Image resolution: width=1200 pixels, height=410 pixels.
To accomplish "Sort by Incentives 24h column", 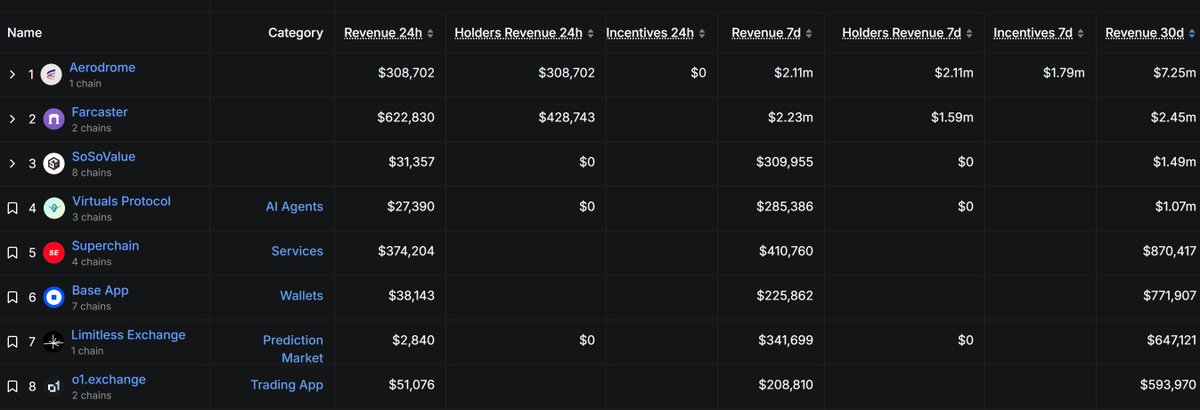I will [x=655, y=33].
